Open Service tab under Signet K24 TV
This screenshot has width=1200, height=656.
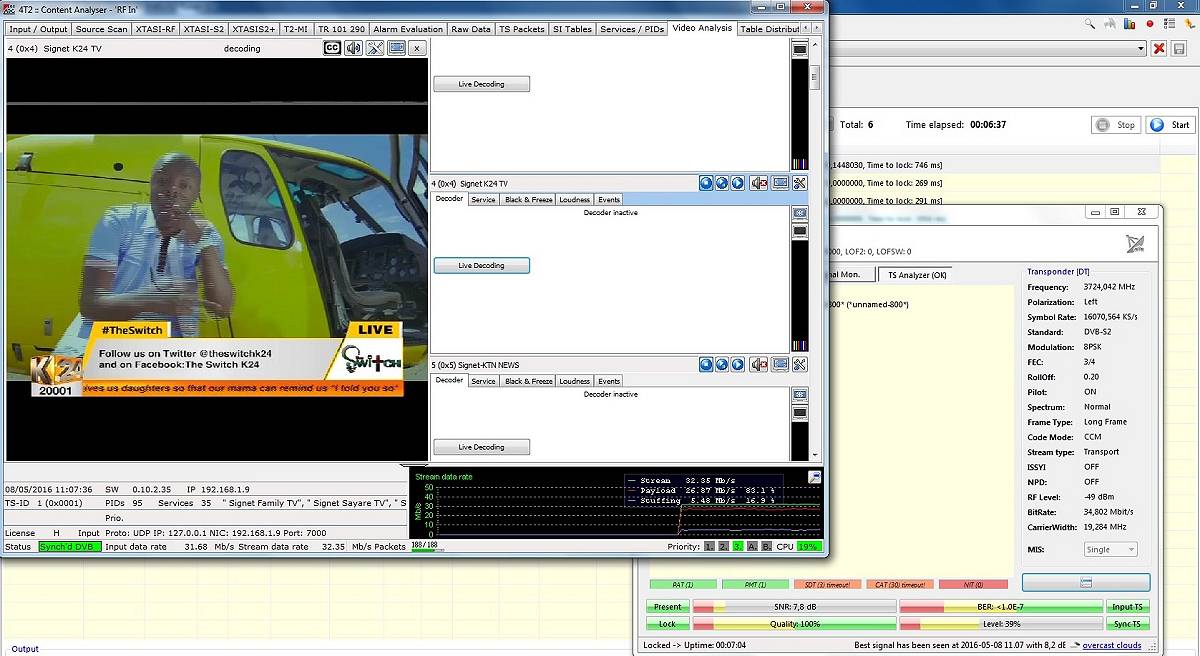(484, 199)
